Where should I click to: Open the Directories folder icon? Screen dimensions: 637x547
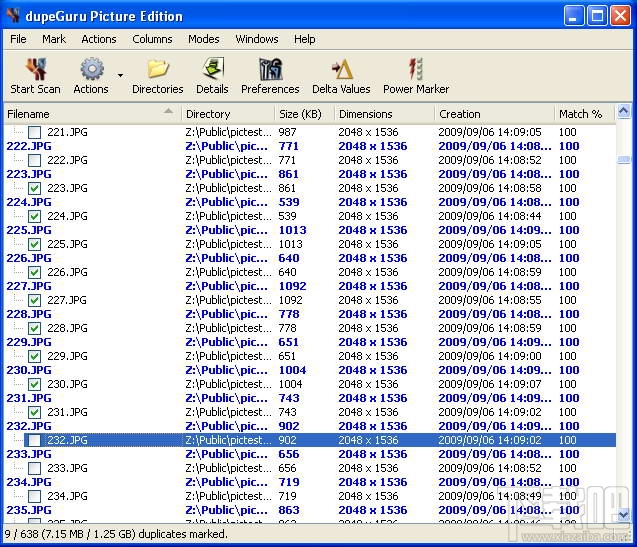tap(158, 69)
